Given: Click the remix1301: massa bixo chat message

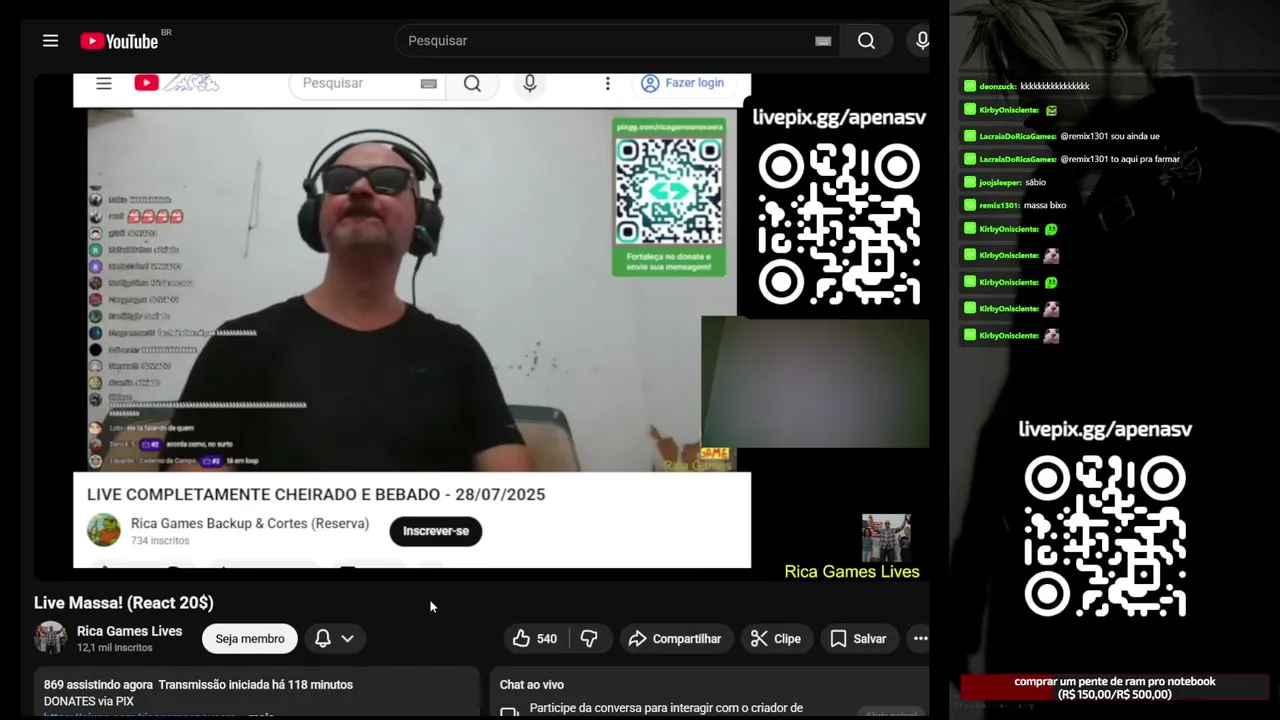Looking at the screenshot, I should click(1015, 206).
